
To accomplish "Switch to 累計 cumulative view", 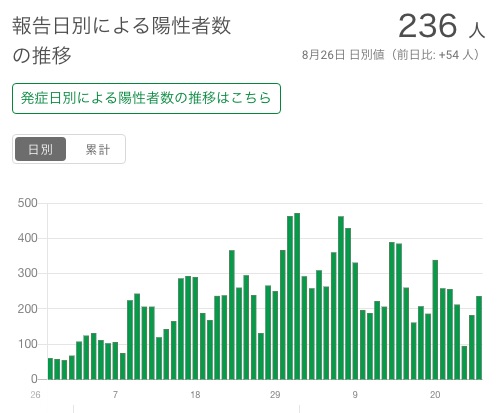I will click(97, 149).
